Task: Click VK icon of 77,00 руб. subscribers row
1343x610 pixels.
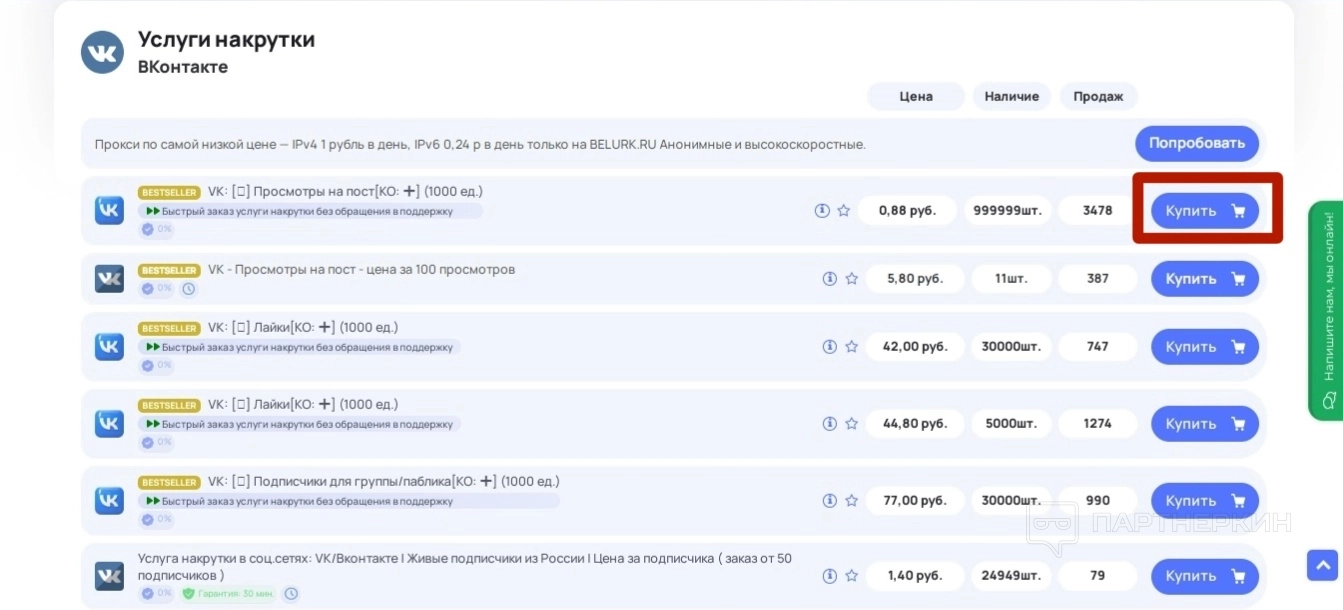Action: click(109, 500)
